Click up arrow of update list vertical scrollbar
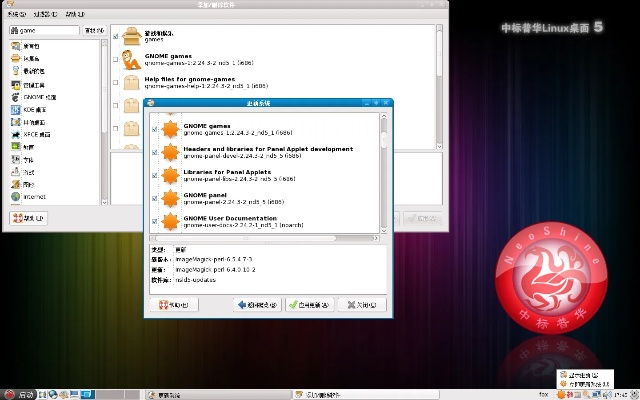The height and width of the screenshot is (400, 640). 384,117
